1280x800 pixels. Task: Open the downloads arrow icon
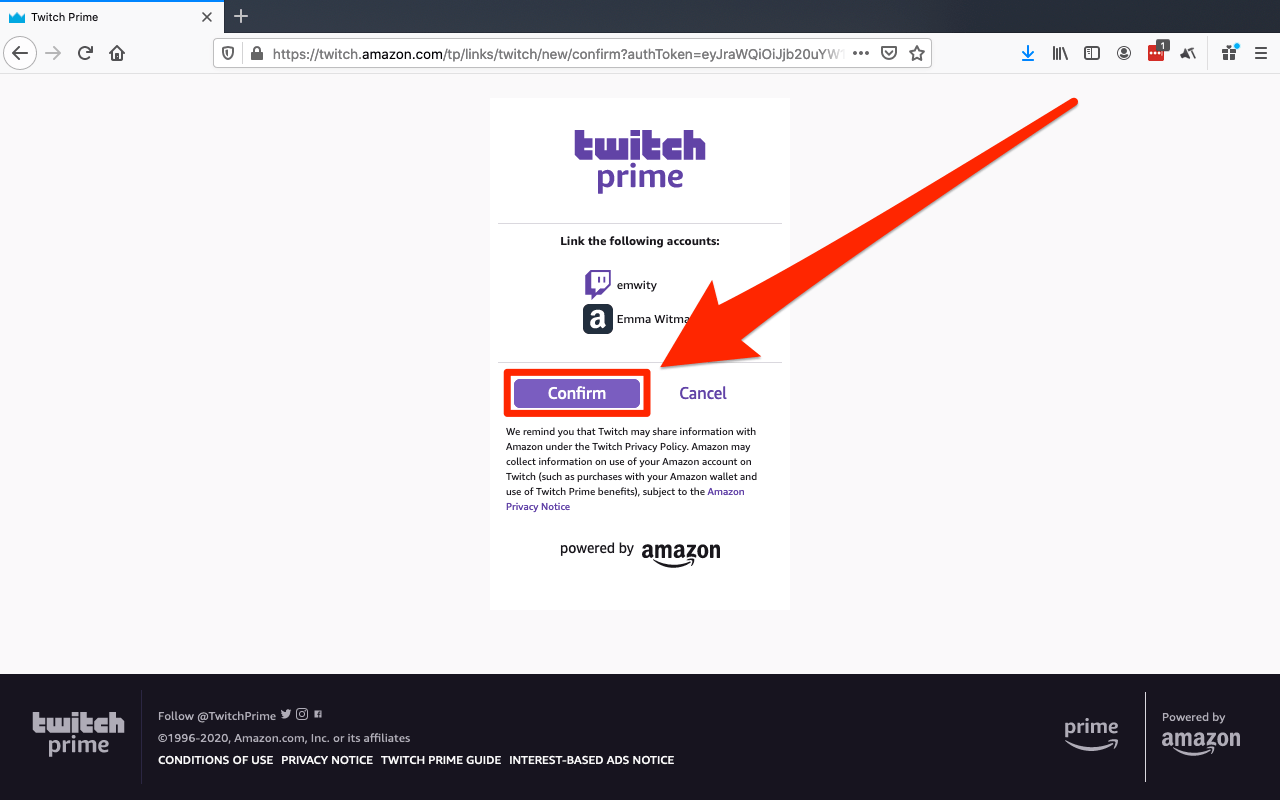tap(1028, 53)
